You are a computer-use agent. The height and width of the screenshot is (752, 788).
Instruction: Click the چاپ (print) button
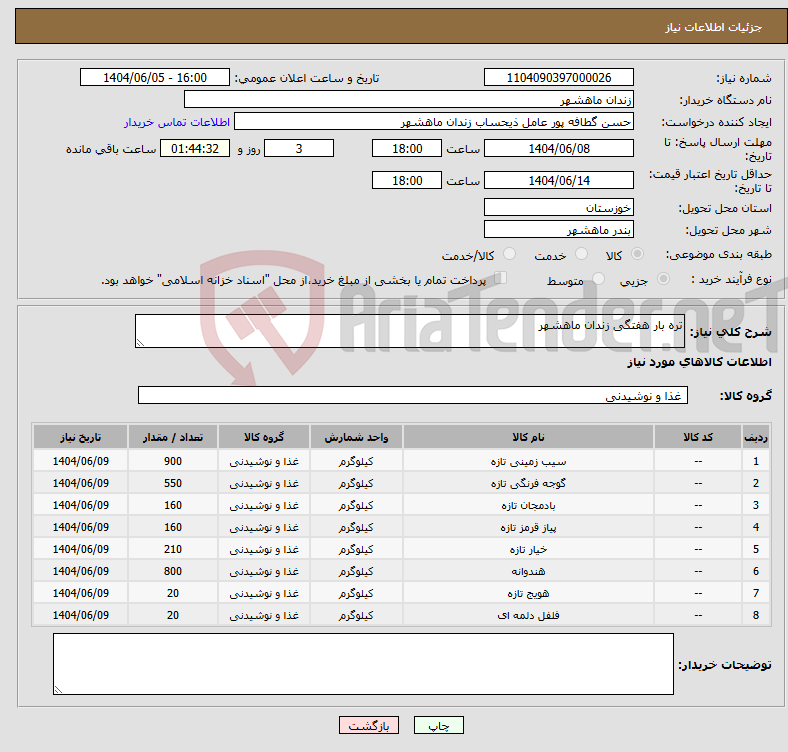pyautogui.click(x=438, y=726)
